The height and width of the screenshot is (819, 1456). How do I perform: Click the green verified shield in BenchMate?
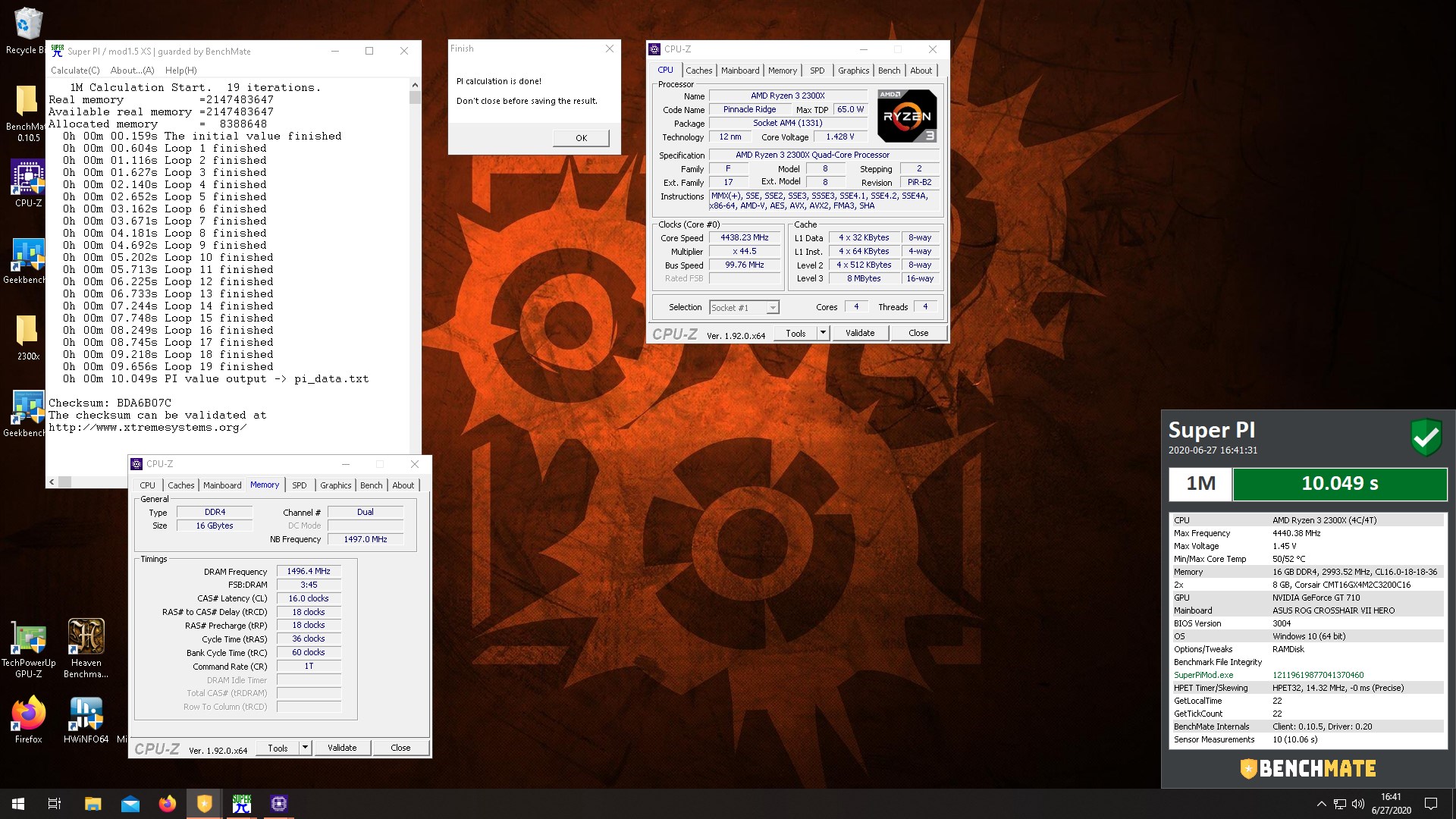click(1426, 437)
